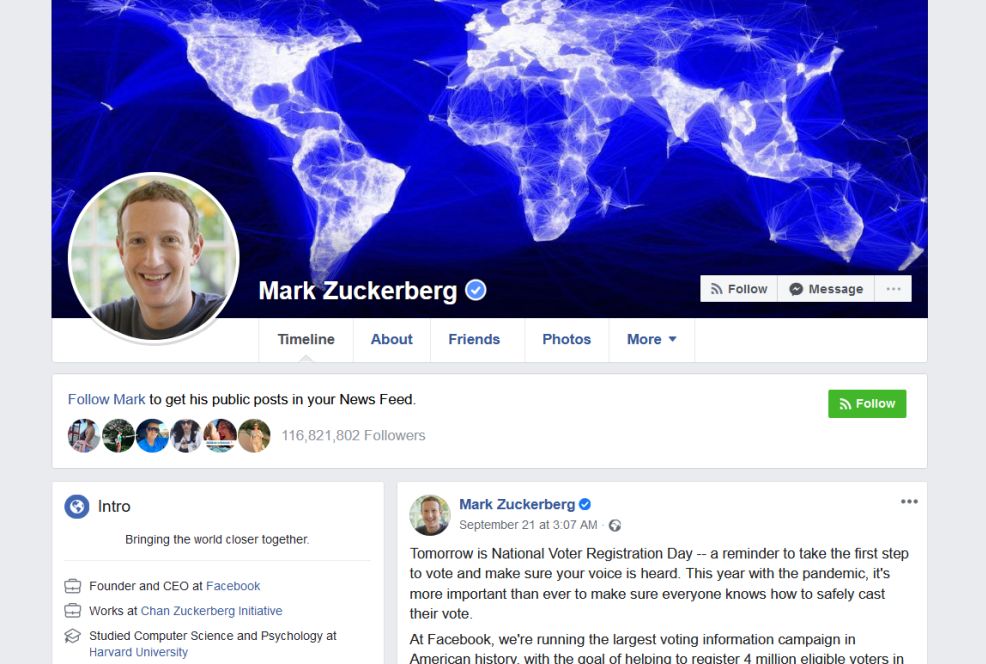Switch to the About tab
The width and height of the screenshot is (986, 664).
point(391,340)
